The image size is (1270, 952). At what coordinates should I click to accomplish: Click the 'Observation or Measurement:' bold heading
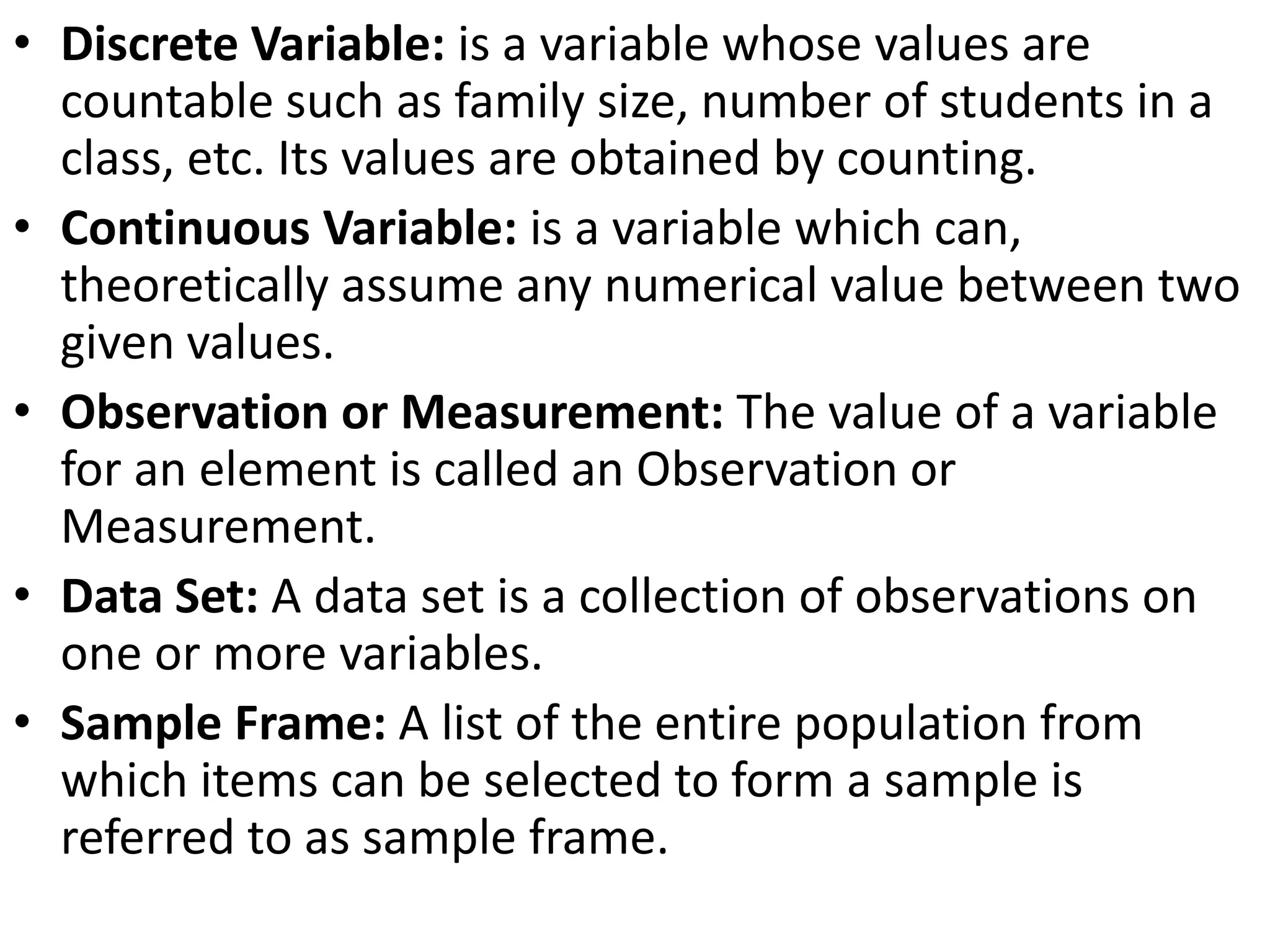392,413
